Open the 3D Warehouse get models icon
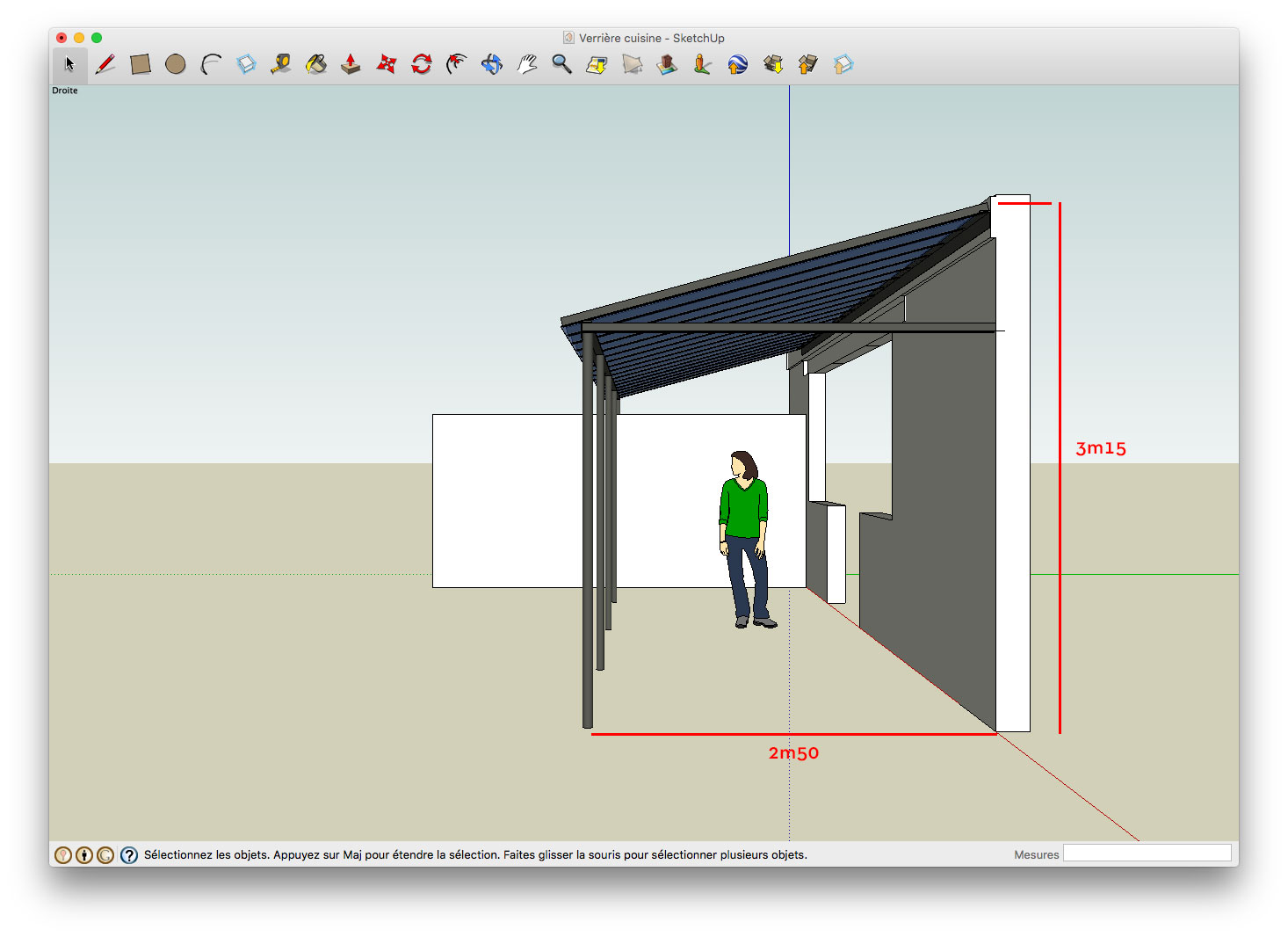 [773, 64]
